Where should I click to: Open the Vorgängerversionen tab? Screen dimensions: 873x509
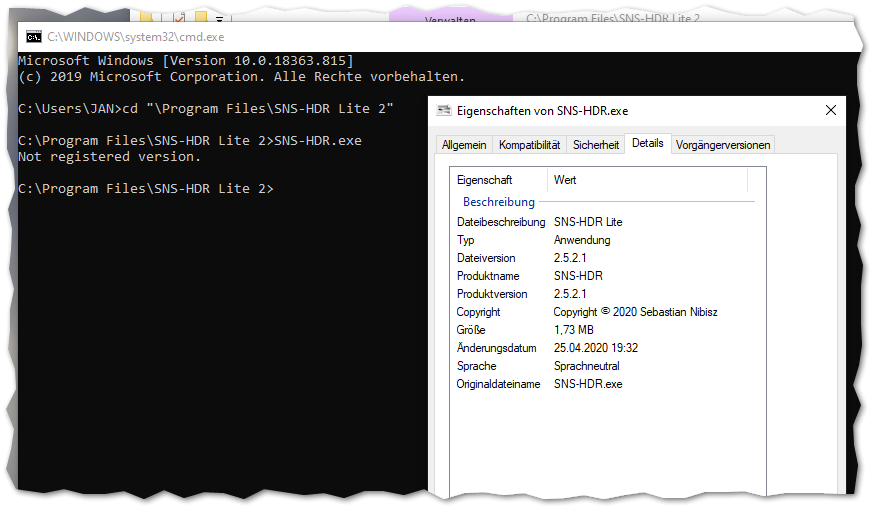click(723, 145)
